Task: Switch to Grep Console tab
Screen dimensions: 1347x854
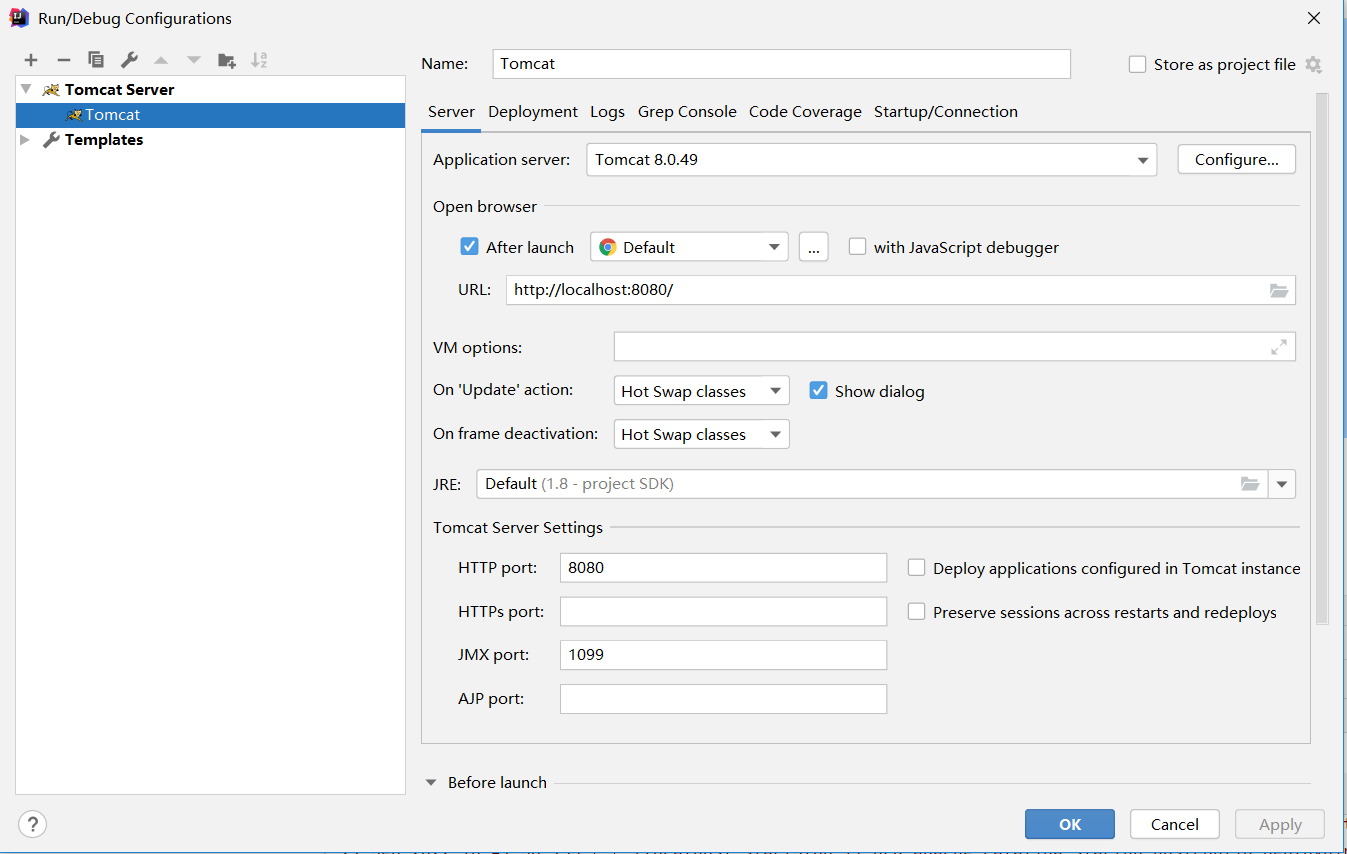Action: coord(687,112)
